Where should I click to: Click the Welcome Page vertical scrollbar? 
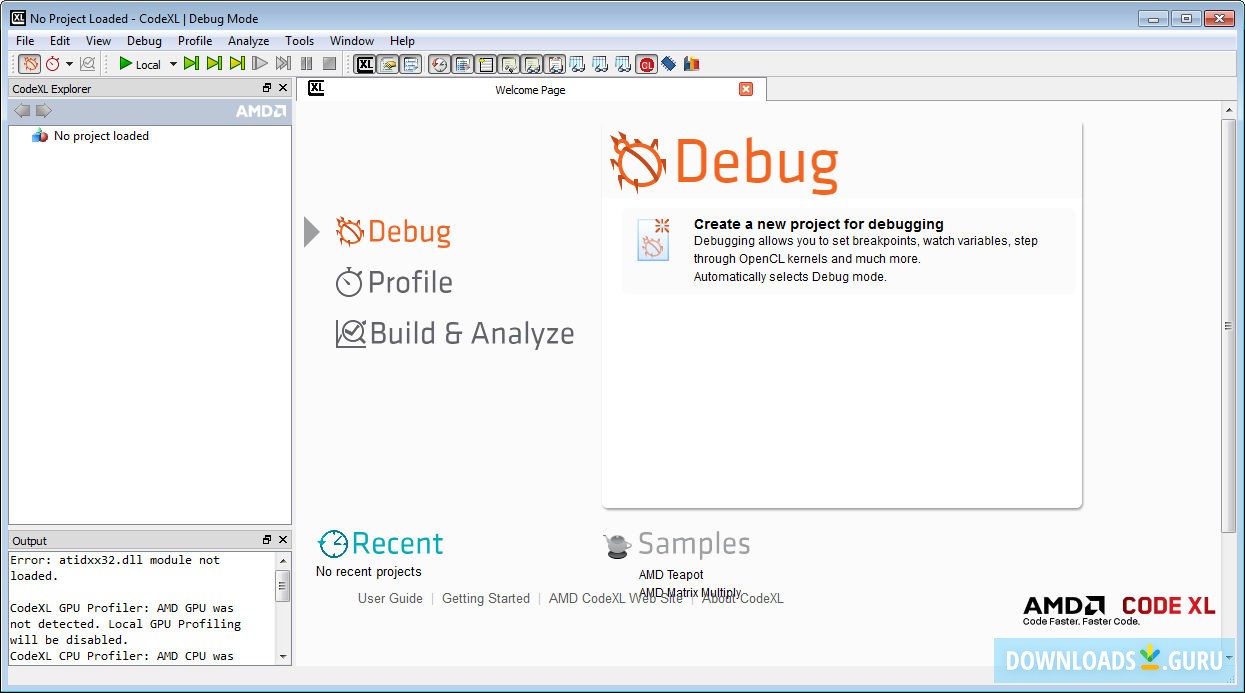[1229, 325]
